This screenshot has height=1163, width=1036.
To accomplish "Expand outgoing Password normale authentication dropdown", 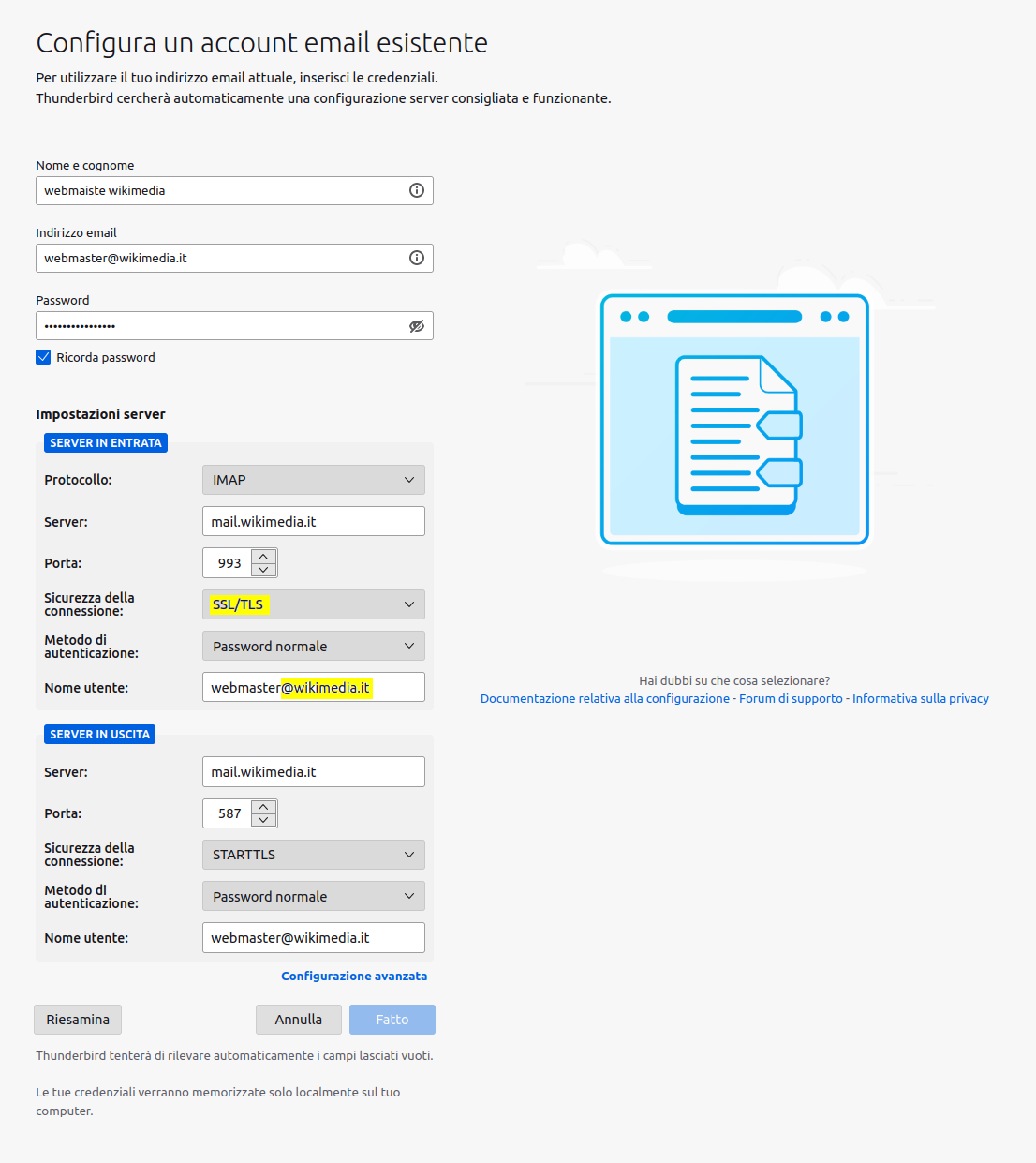I will (x=313, y=897).
